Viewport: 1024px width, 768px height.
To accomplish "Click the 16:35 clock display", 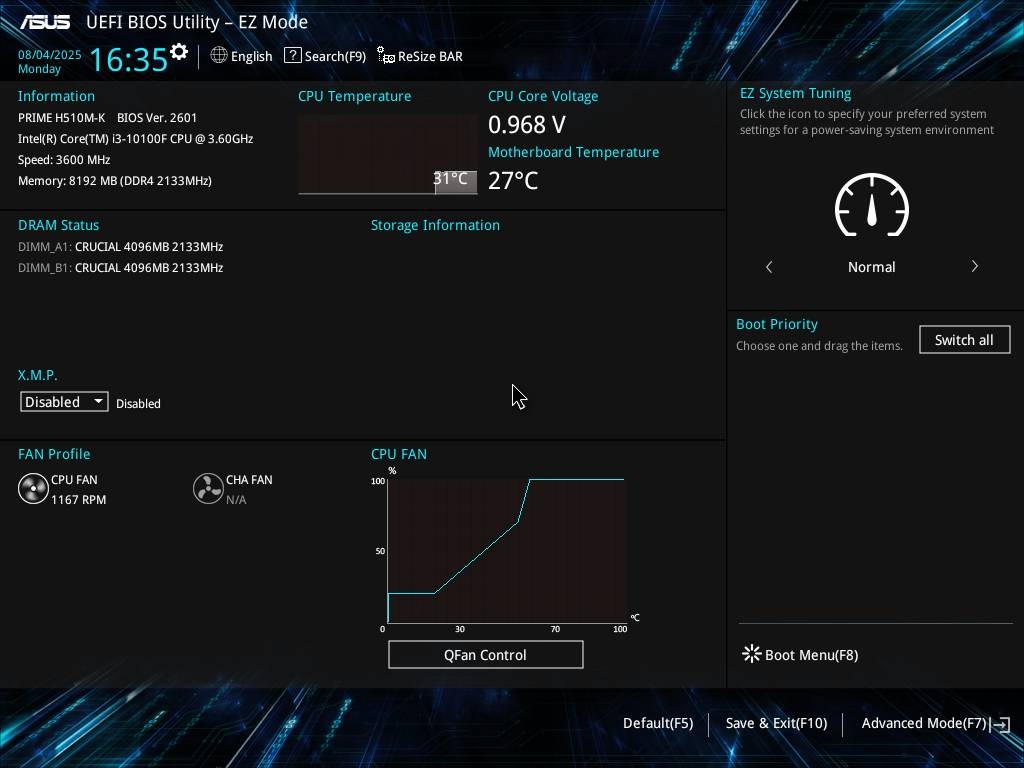I will point(129,59).
